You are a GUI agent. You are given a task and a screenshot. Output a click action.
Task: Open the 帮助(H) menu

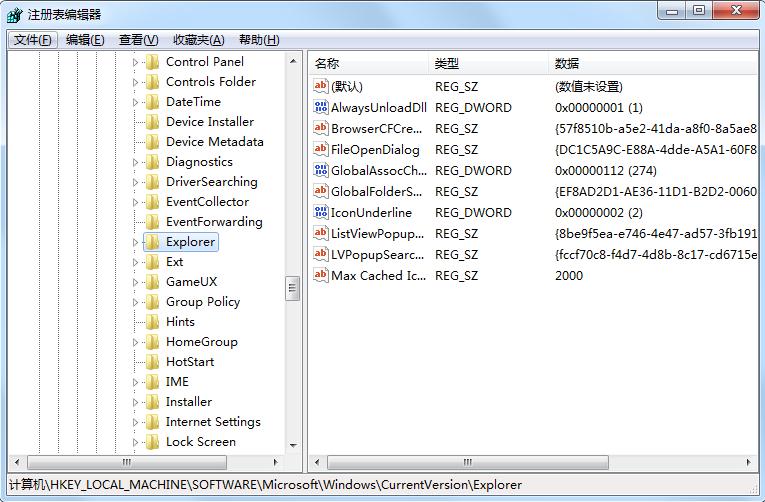coord(259,40)
